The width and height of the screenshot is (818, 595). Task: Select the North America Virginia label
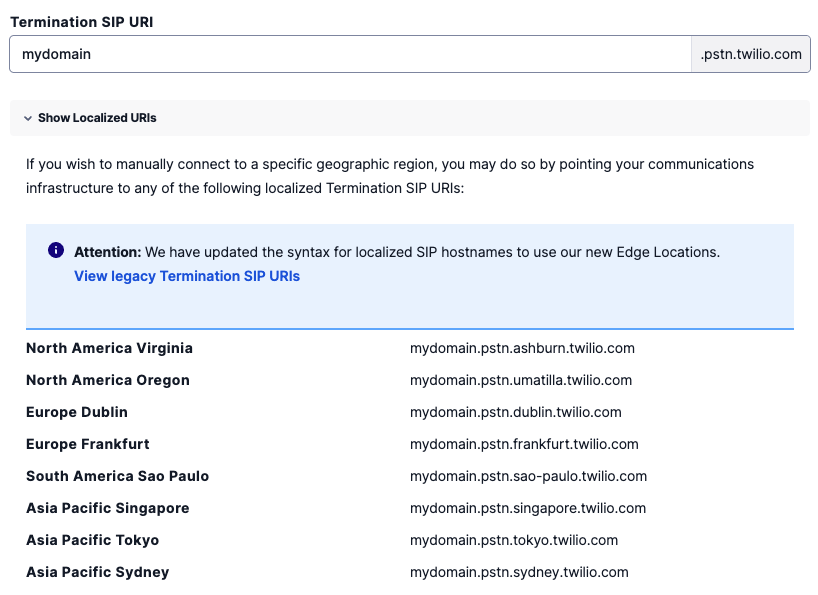109,348
